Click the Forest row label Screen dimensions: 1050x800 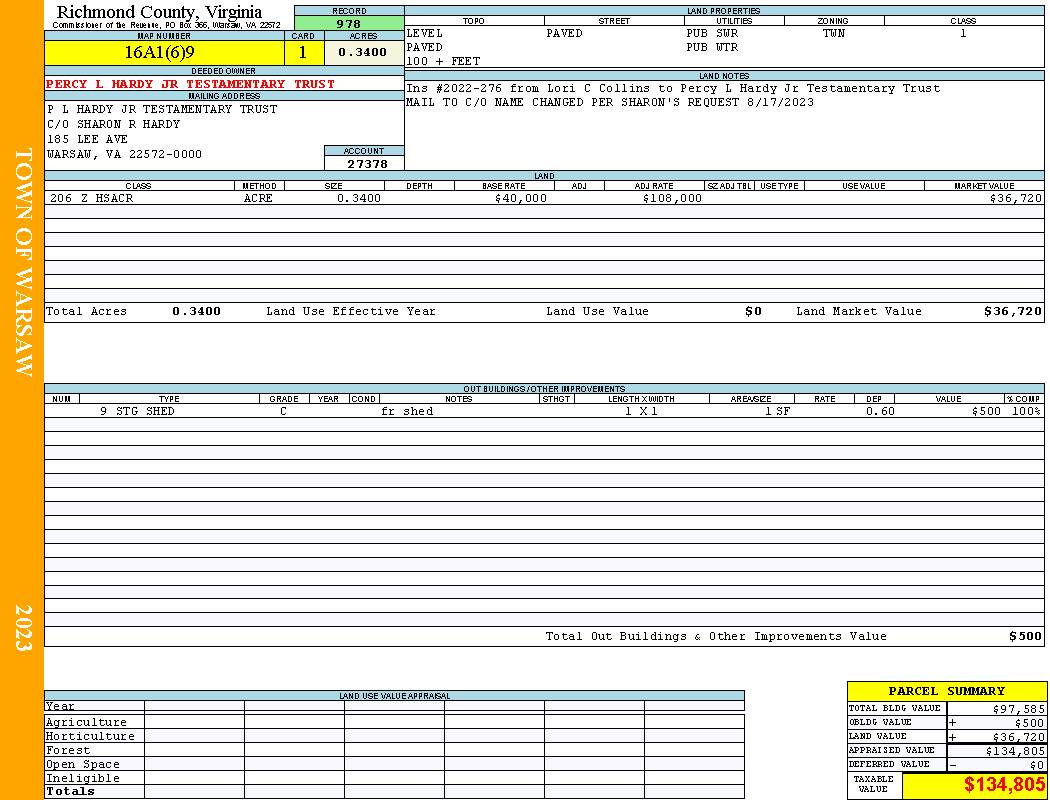68,750
